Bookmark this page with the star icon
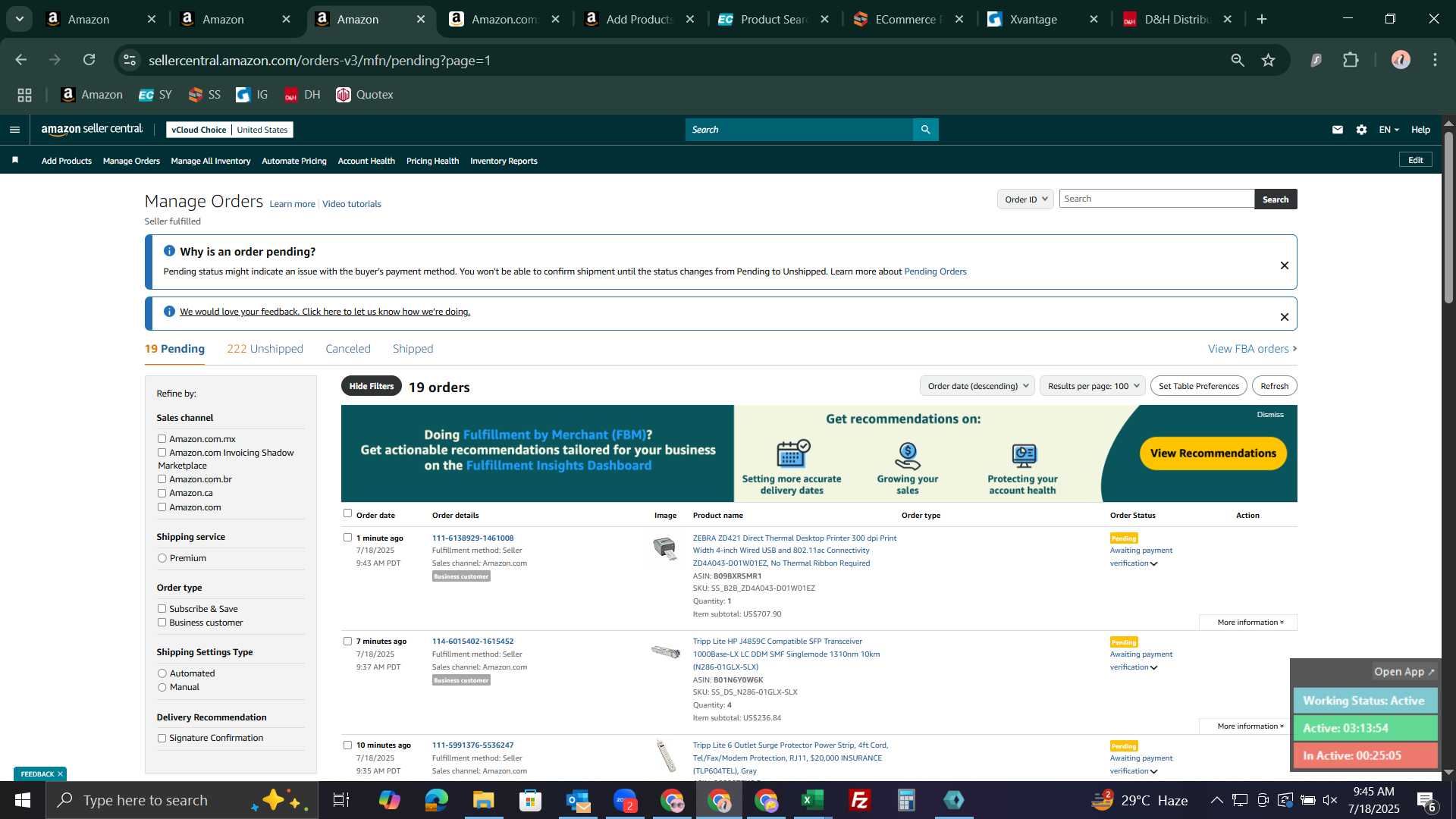 pyautogui.click(x=1269, y=60)
